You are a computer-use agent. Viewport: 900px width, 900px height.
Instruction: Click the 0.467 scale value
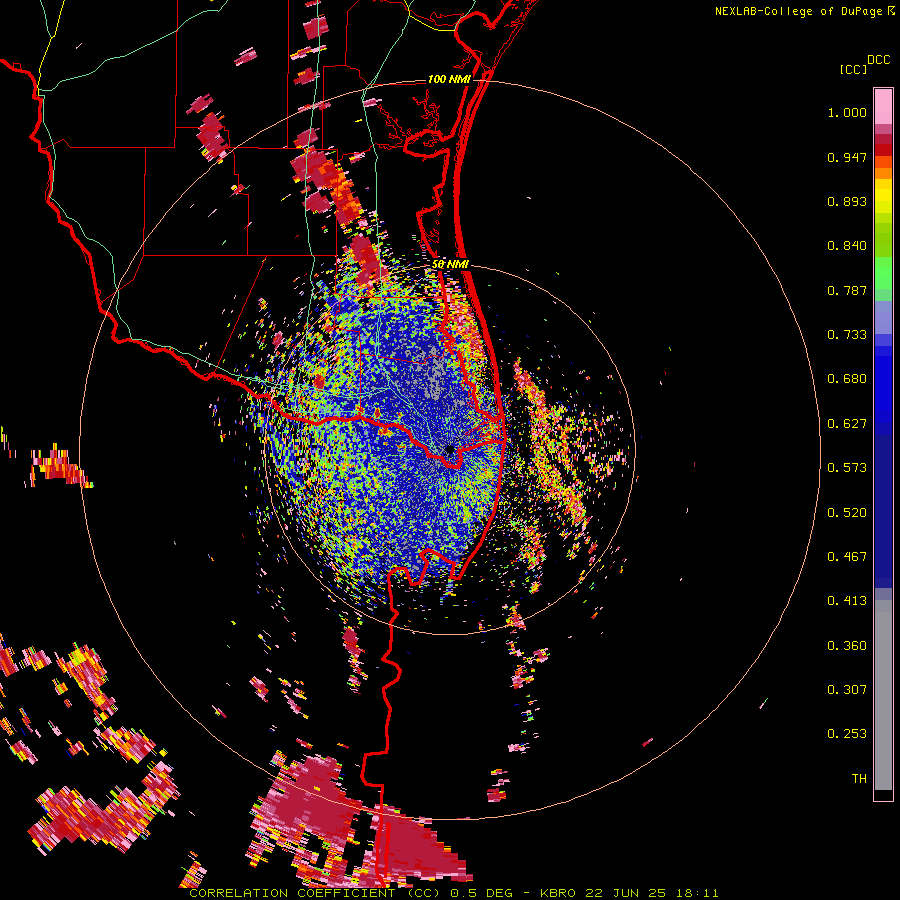coord(847,557)
